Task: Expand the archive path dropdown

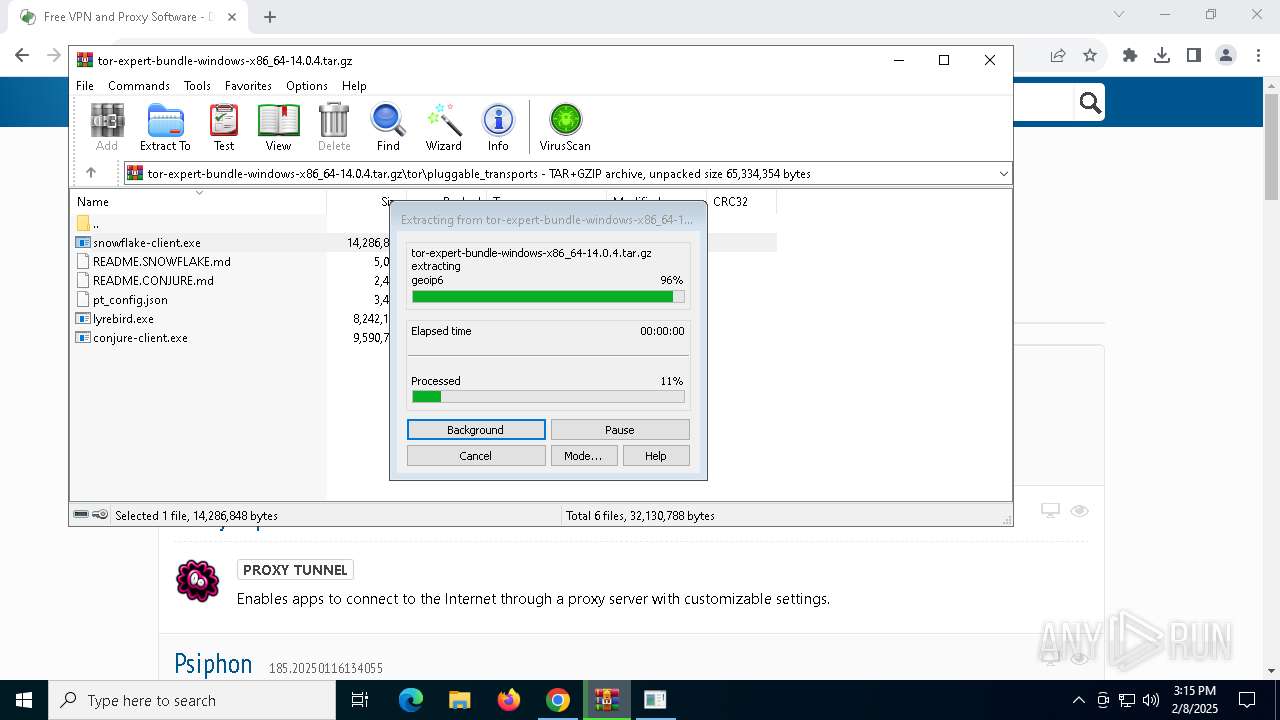Action: 1003,174
